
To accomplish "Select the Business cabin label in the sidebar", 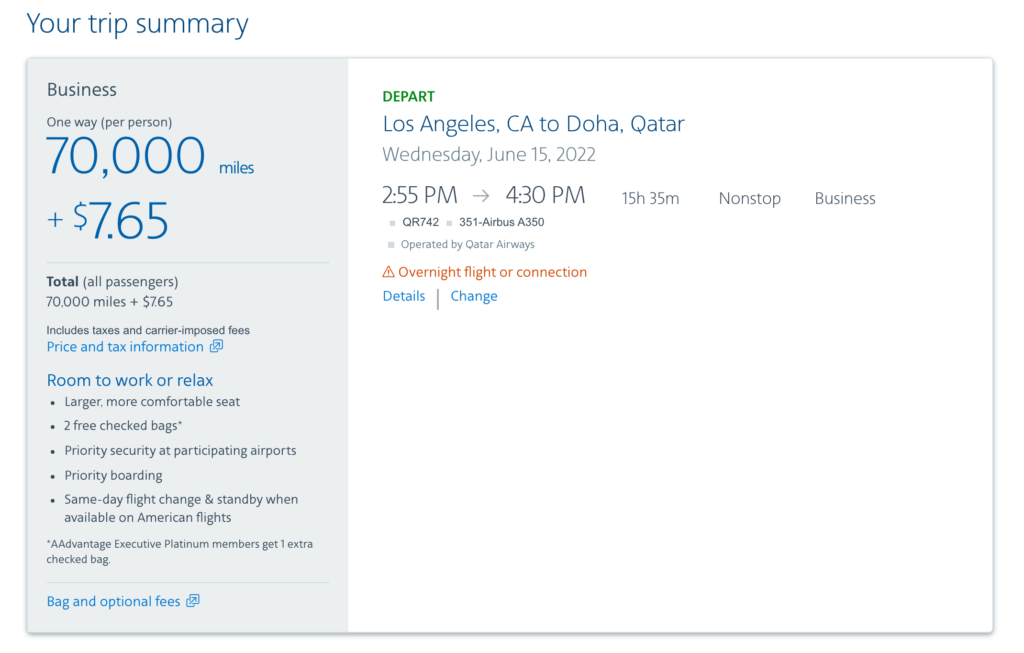I will coord(81,89).
